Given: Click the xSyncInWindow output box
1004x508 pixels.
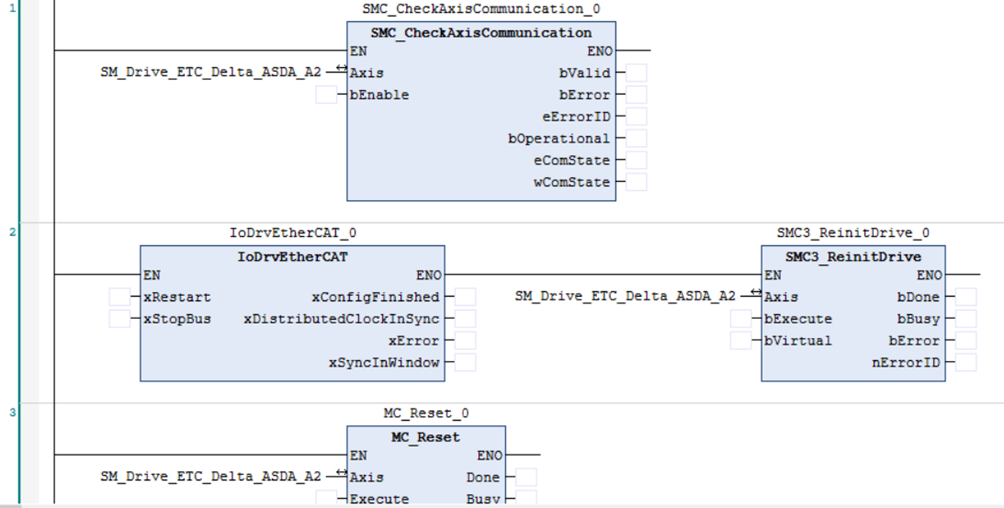Looking at the screenshot, I should click(x=465, y=362).
